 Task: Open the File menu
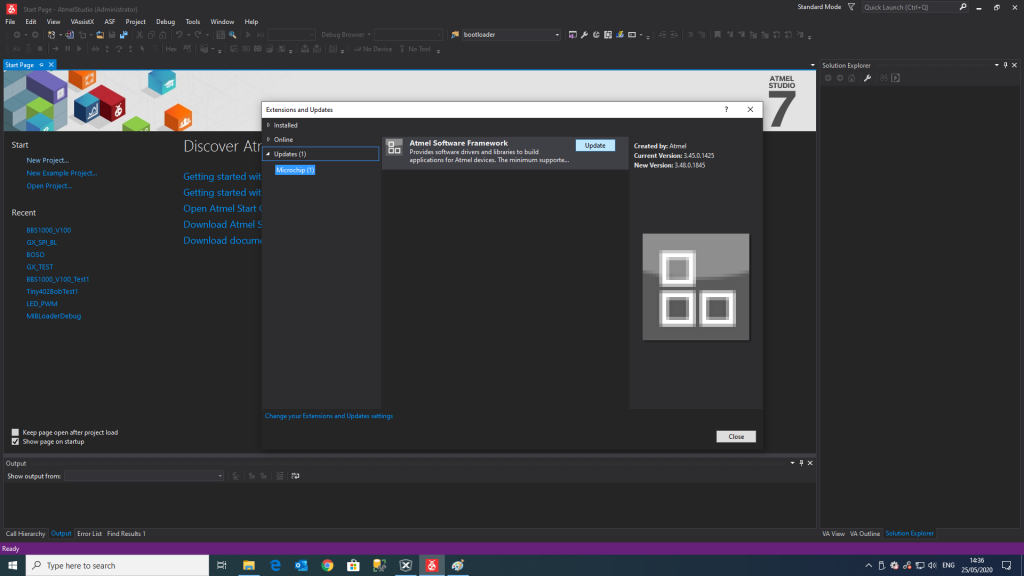tap(10, 22)
